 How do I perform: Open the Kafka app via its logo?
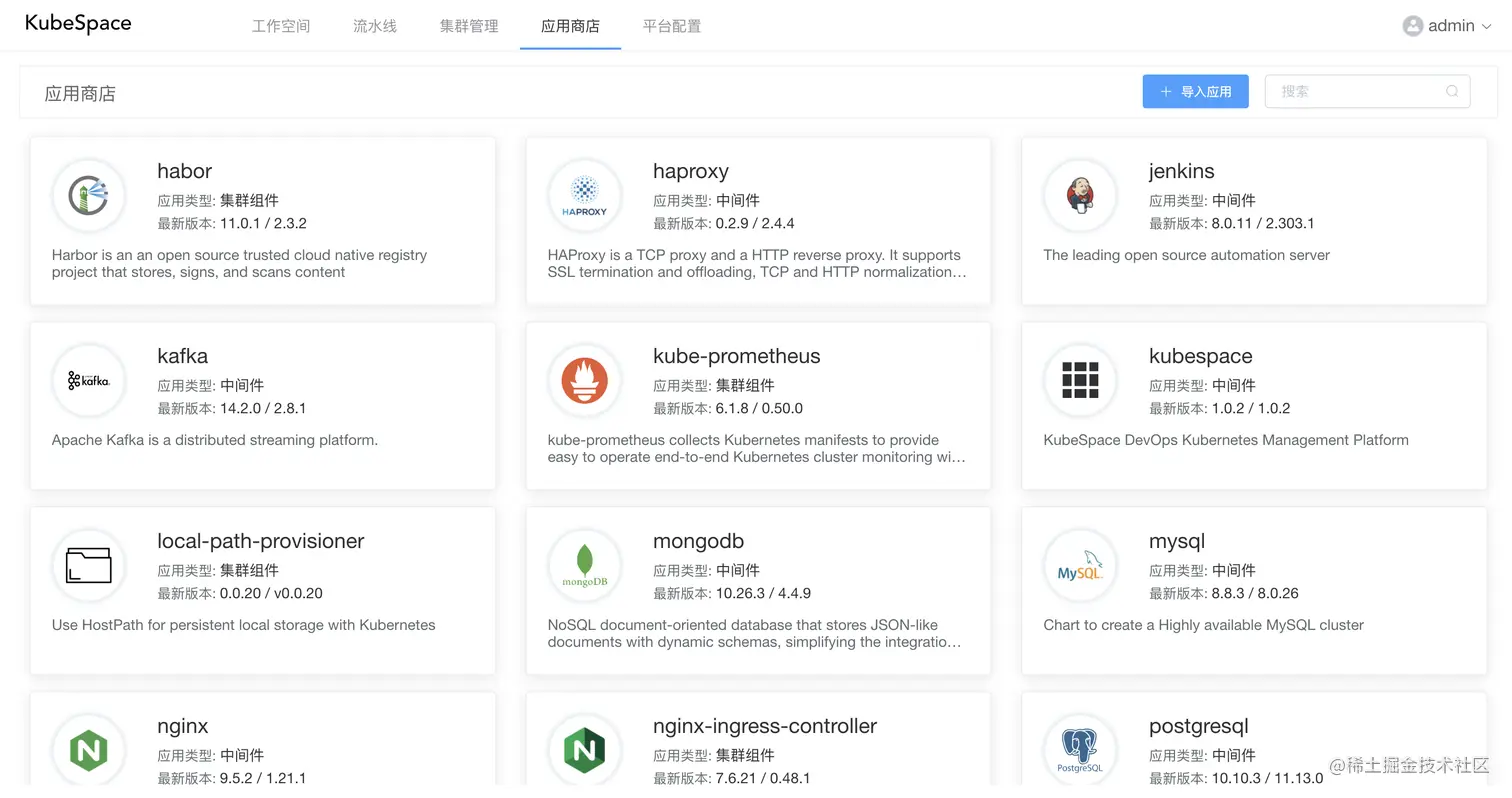(x=88, y=380)
